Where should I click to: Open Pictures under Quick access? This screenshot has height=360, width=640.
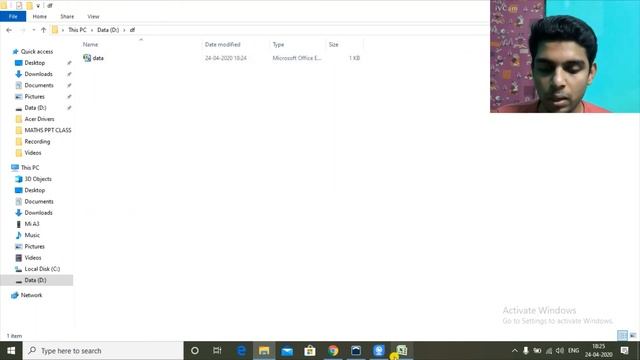coord(34,96)
